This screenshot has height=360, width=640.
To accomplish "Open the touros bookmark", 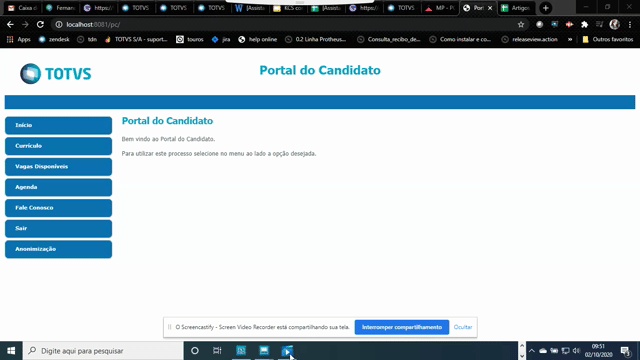I will 190,40.
